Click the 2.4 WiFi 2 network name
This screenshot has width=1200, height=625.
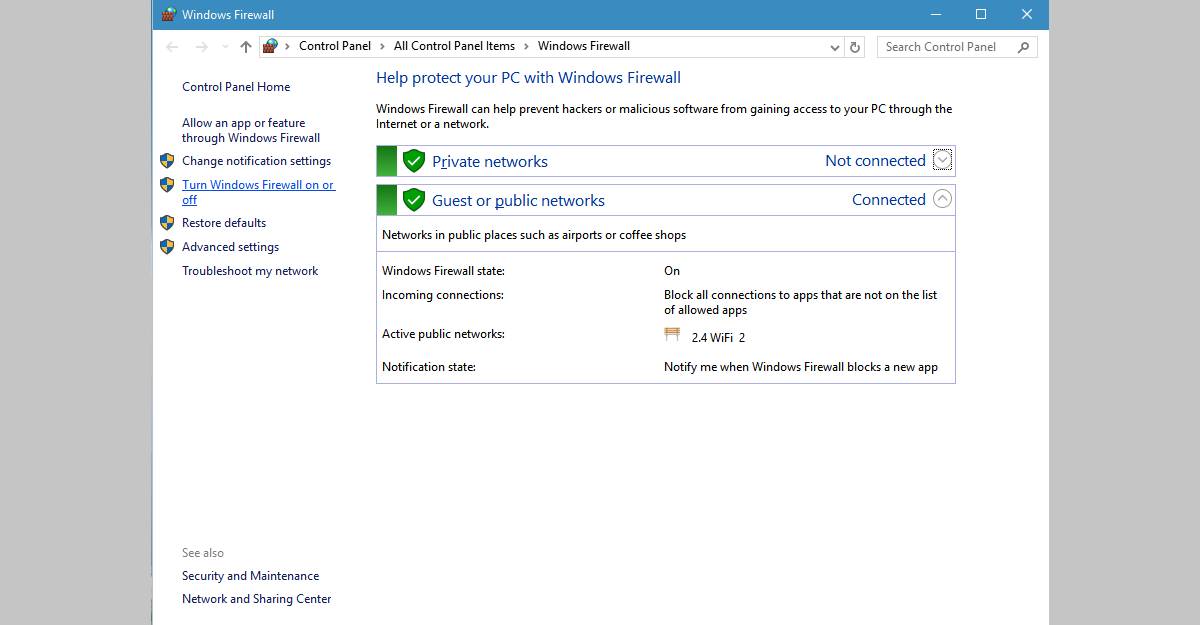click(x=718, y=338)
